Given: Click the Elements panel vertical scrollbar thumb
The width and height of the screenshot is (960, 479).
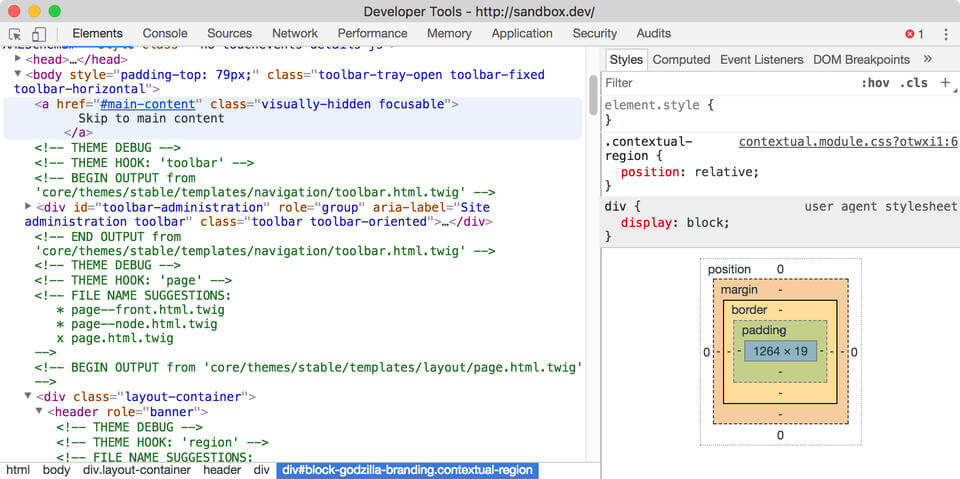Looking at the screenshot, I should click(x=593, y=95).
